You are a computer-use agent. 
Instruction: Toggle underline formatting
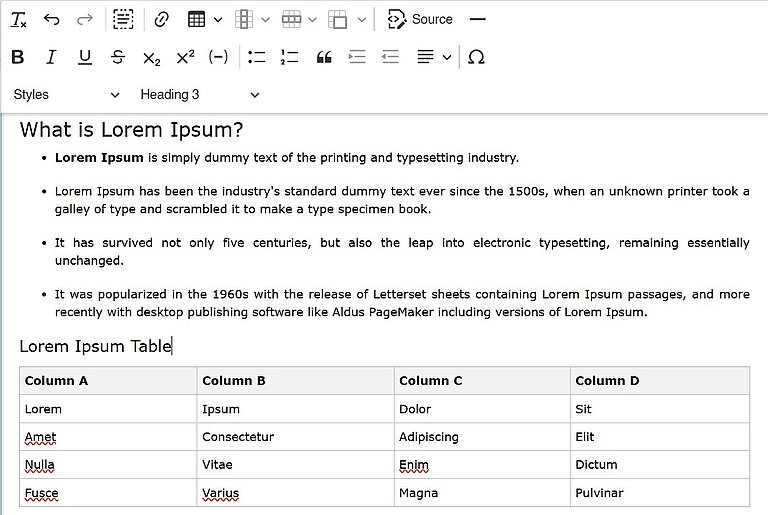(x=85, y=57)
